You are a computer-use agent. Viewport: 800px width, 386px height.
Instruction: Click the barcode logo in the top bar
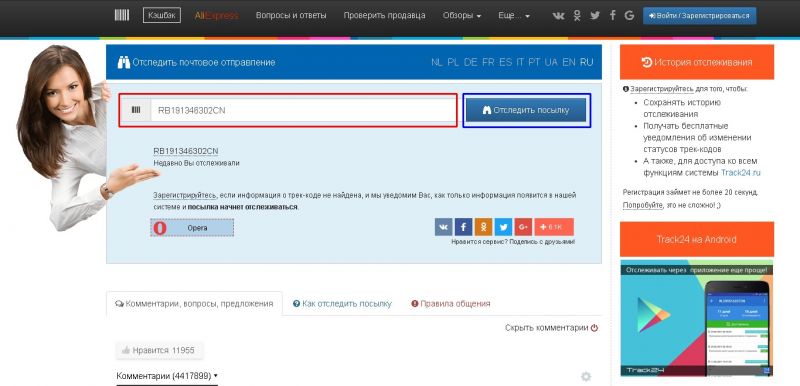[121, 15]
